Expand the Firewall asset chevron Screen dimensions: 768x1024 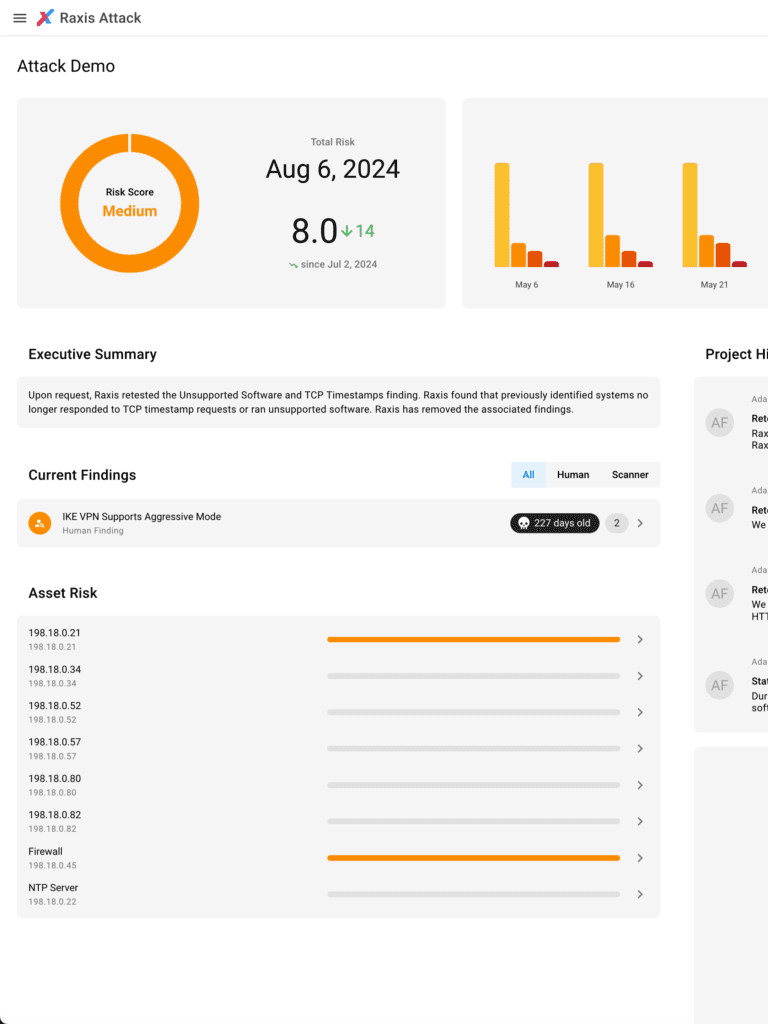coord(640,857)
